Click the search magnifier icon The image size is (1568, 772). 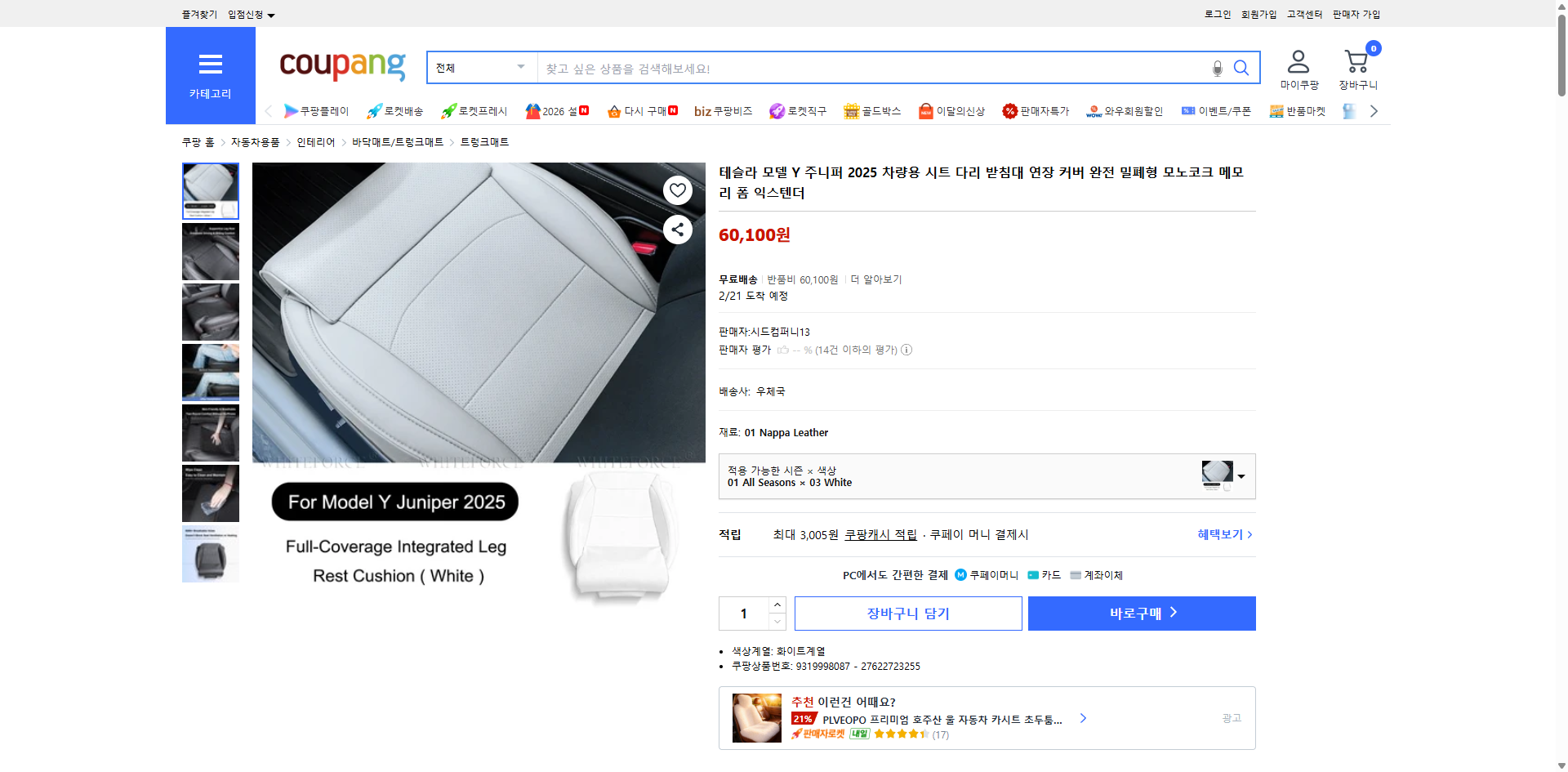click(x=1241, y=68)
